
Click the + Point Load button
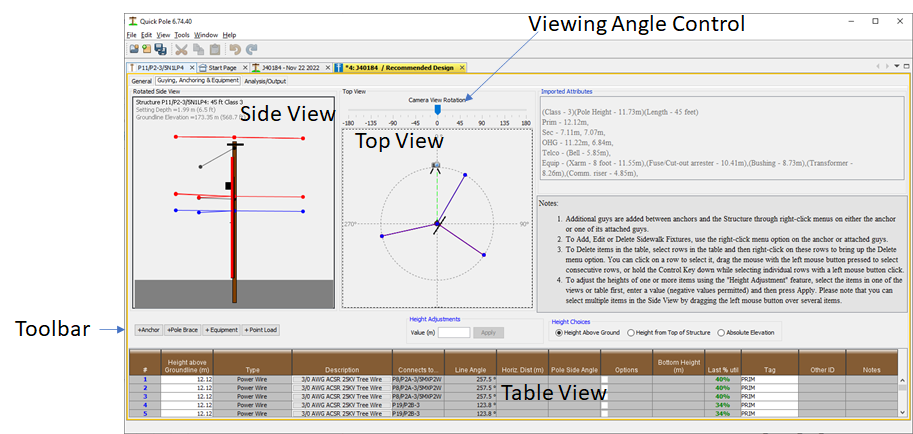pos(261,330)
